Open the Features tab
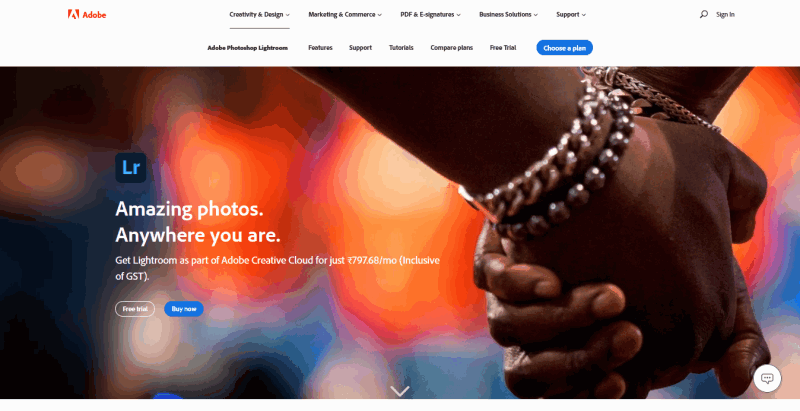 click(x=320, y=48)
